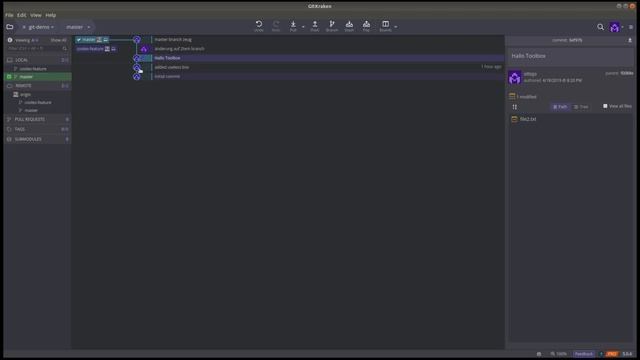Click the Push toolbar icon
The height and width of the screenshot is (360, 640).
click(x=315, y=26)
